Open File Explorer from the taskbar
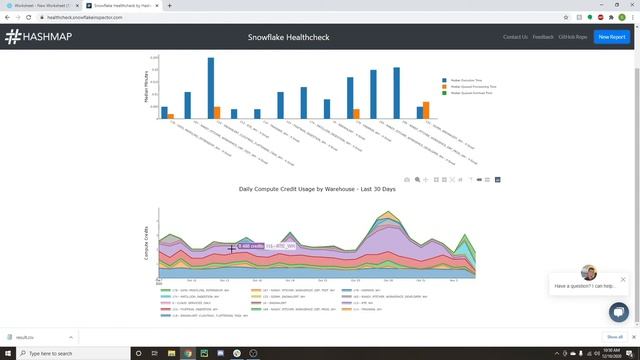 [171, 353]
